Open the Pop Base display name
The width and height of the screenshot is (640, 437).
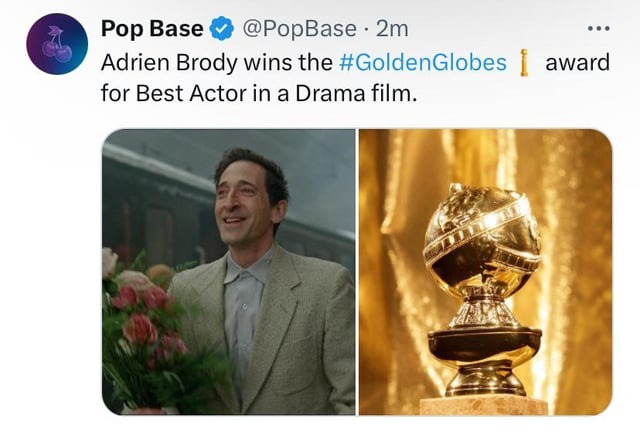point(151,28)
